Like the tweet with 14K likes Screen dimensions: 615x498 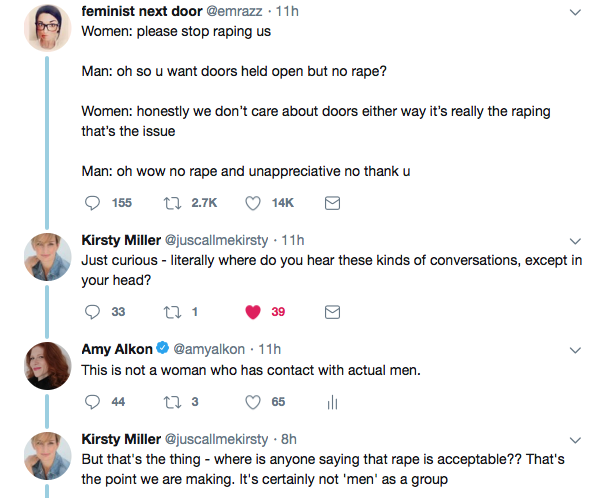click(253, 203)
